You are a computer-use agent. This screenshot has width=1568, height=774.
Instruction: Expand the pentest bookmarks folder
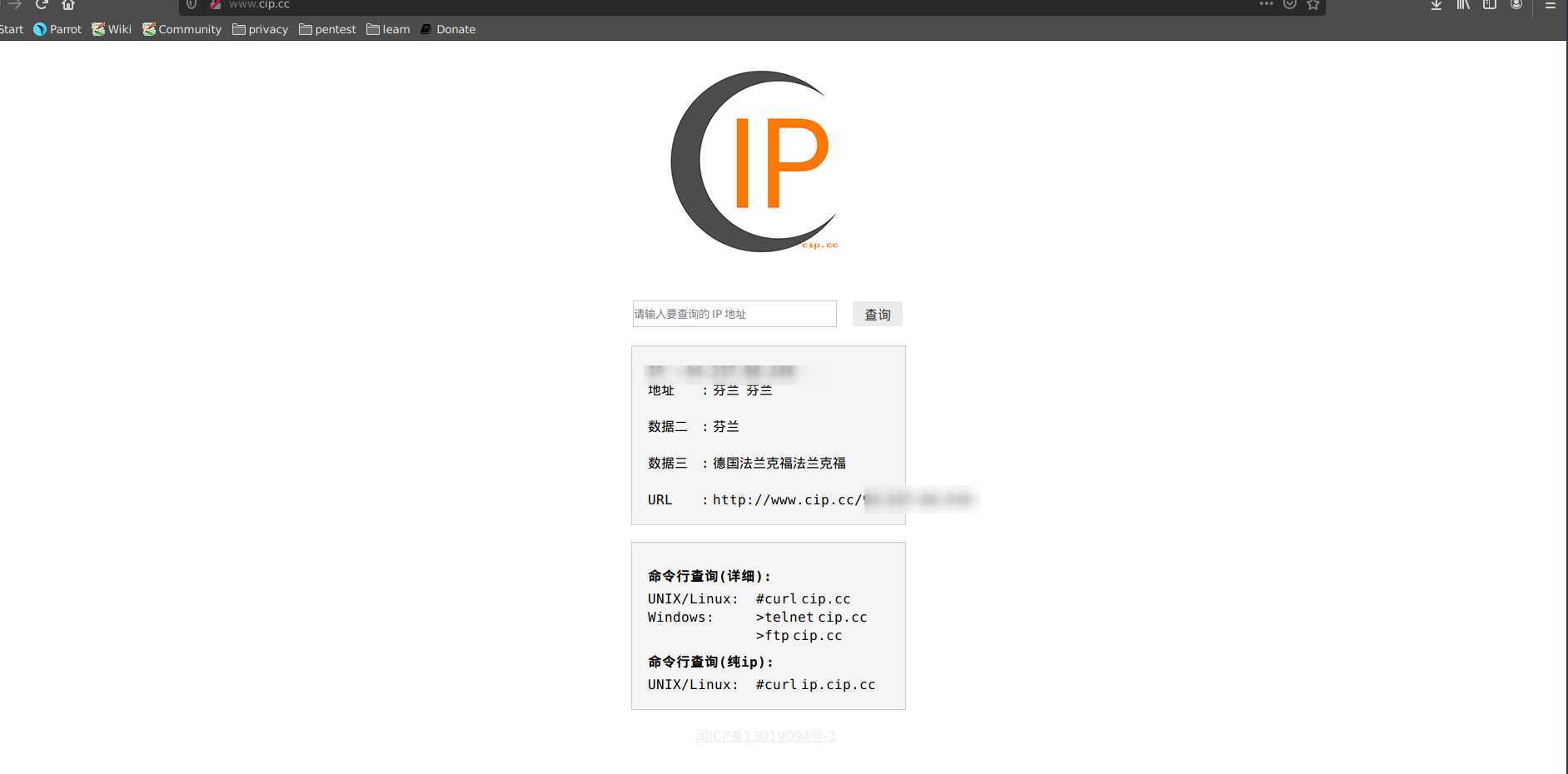327,29
